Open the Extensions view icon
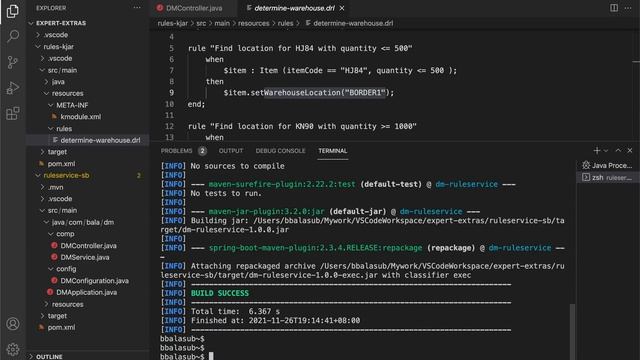This screenshot has width=640, height=360. [13, 113]
